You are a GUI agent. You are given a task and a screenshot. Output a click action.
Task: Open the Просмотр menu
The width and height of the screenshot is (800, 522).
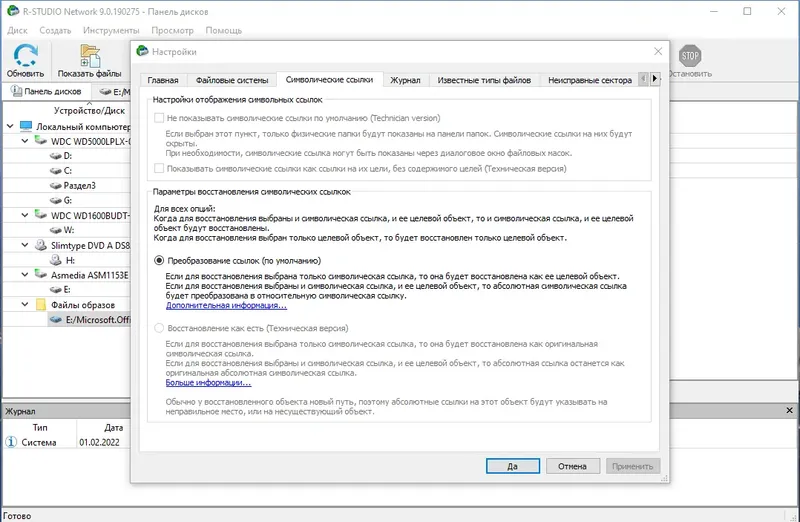(x=172, y=30)
